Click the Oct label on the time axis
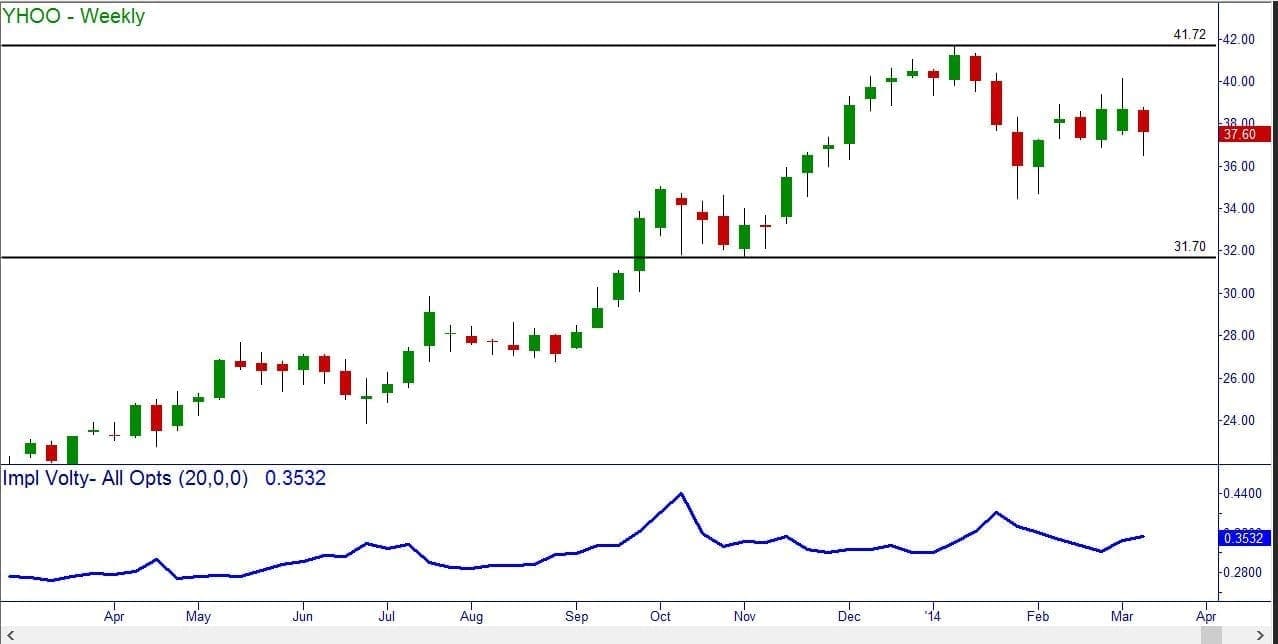The image size is (1278, 644). (659, 617)
